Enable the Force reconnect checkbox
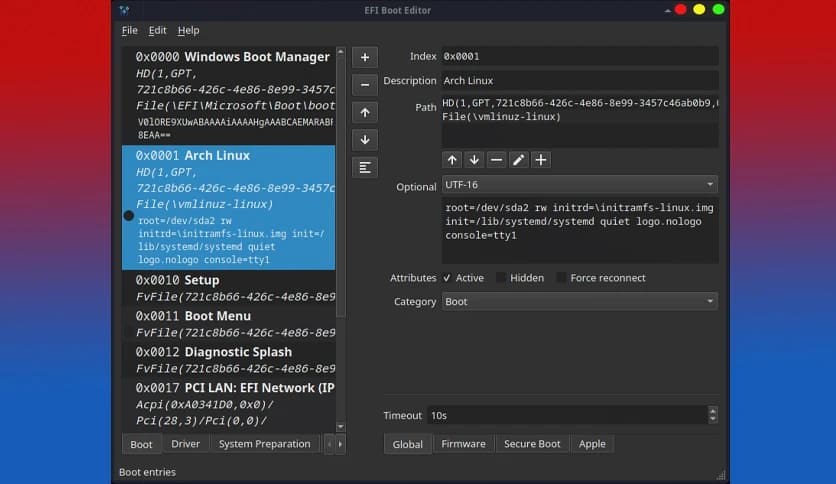The width and height of the screenshot is (836, 484). point(561,278)
